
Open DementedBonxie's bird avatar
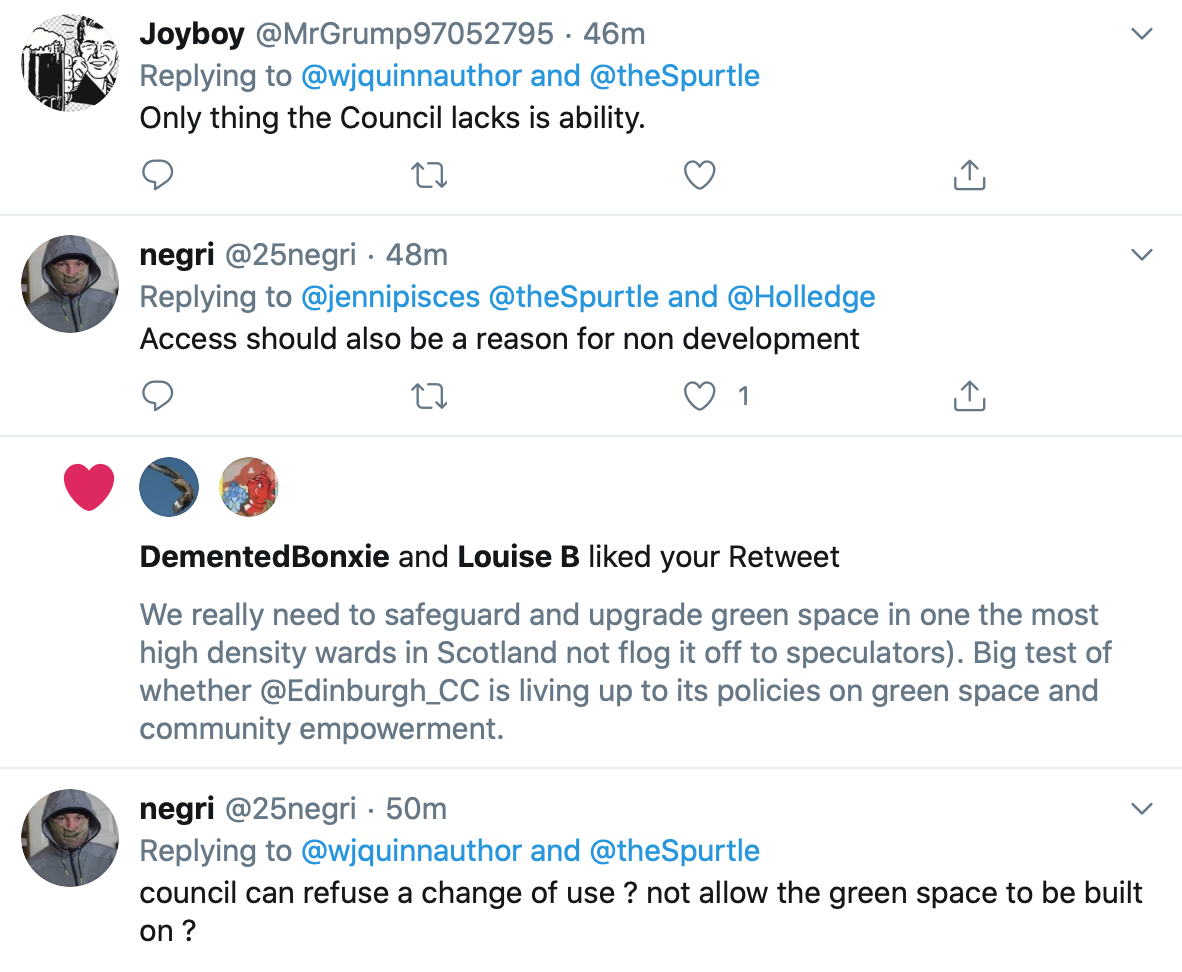click(169, 487)
